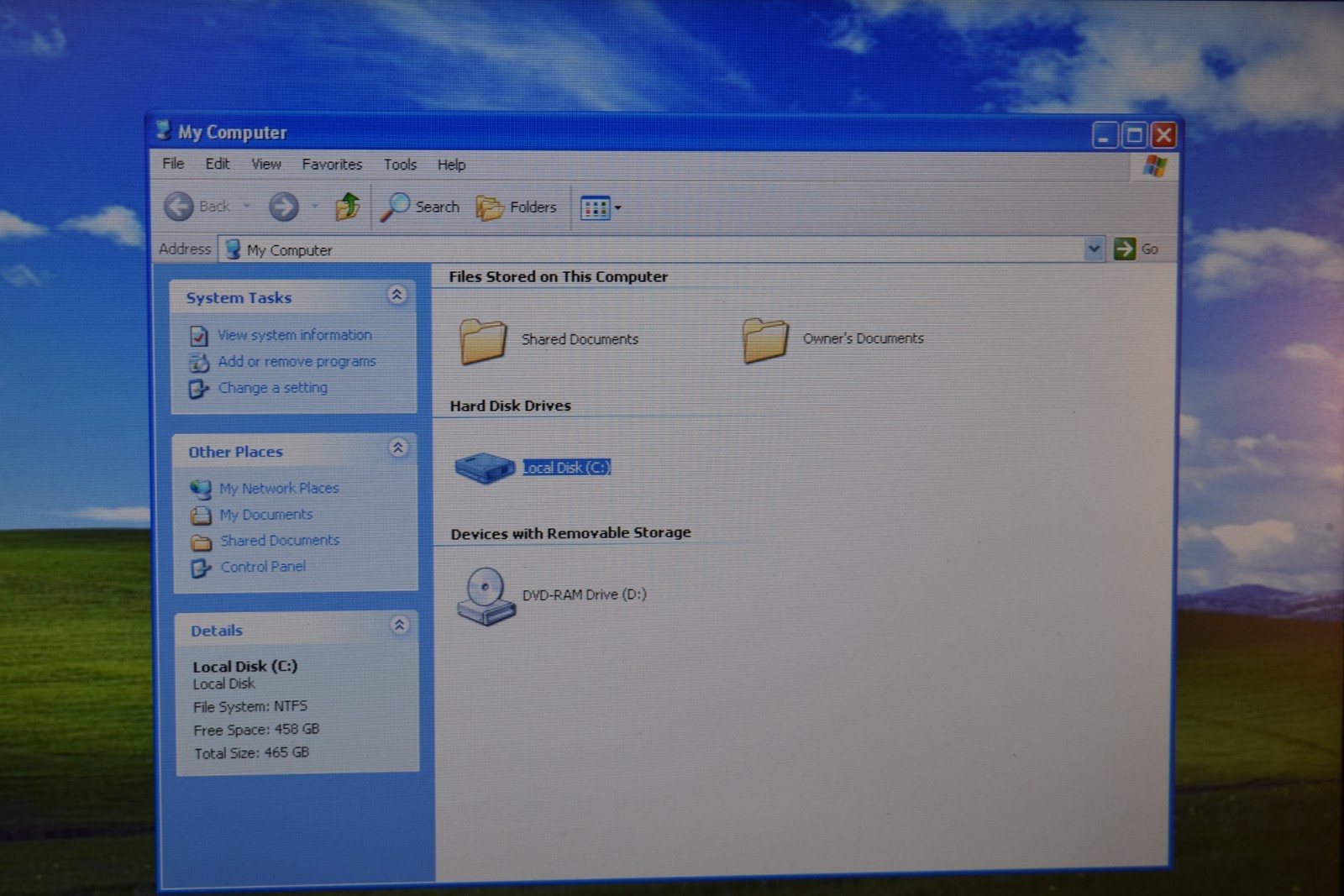1344x896 pixels.
Task: Click the Address bar field
Action: coord(662,249)
